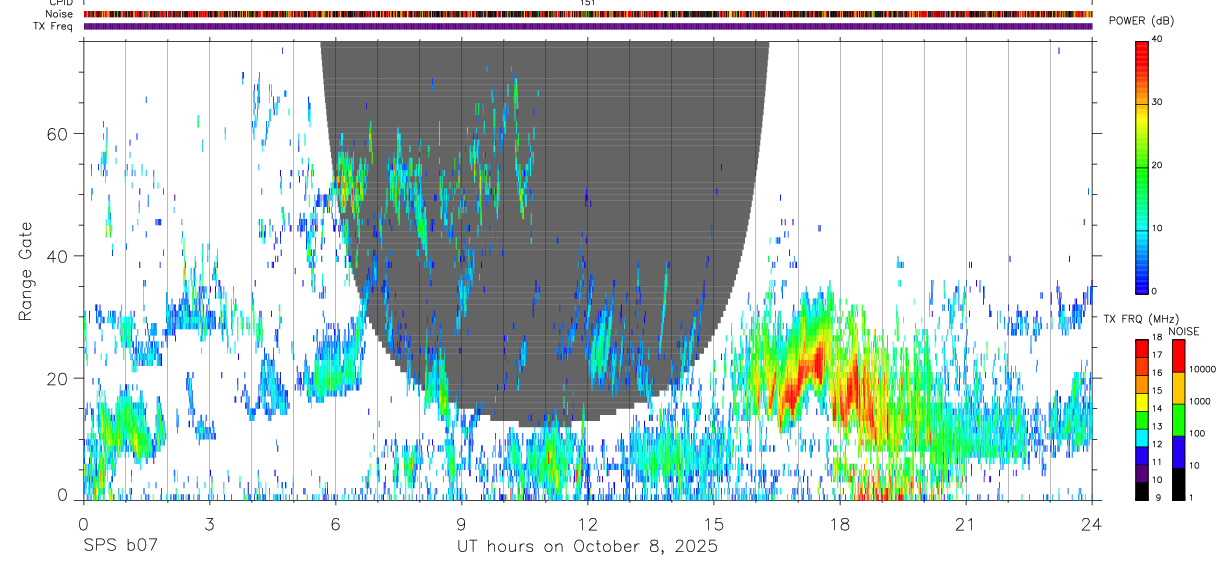Click the 15 hour tick label on the time axis

[x=714, y=524]
